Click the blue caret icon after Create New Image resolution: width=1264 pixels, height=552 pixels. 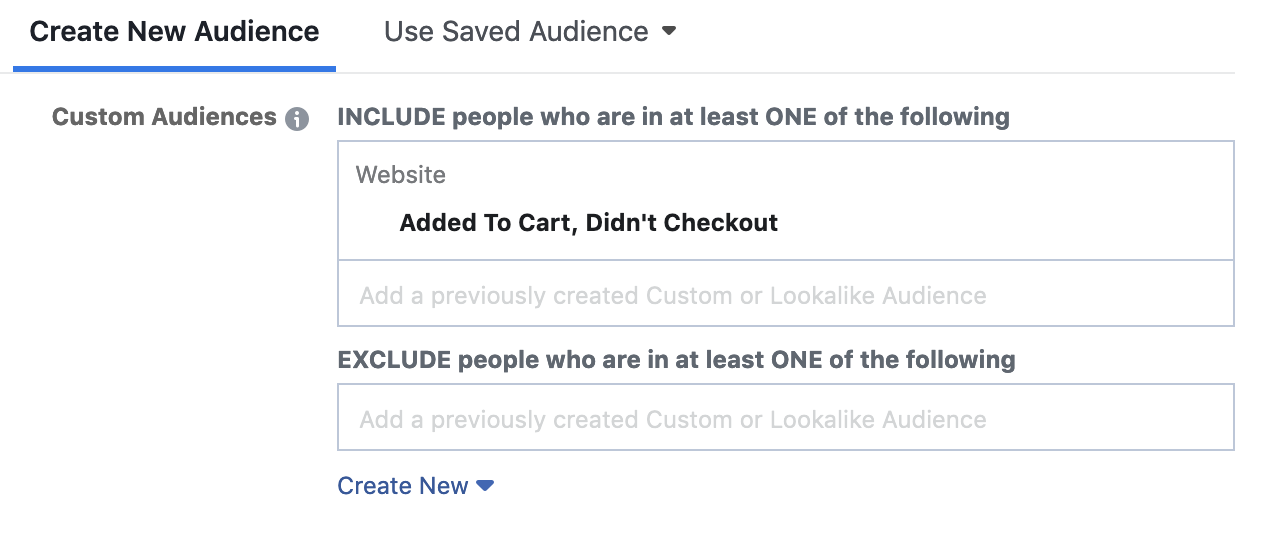click(485, 486)
